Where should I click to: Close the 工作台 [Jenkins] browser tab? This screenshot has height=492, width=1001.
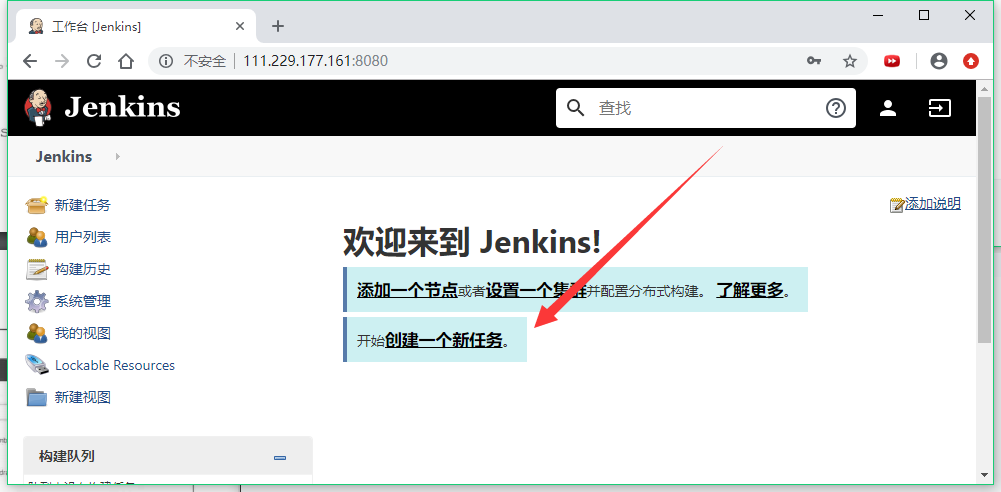(x=240, y=26)
